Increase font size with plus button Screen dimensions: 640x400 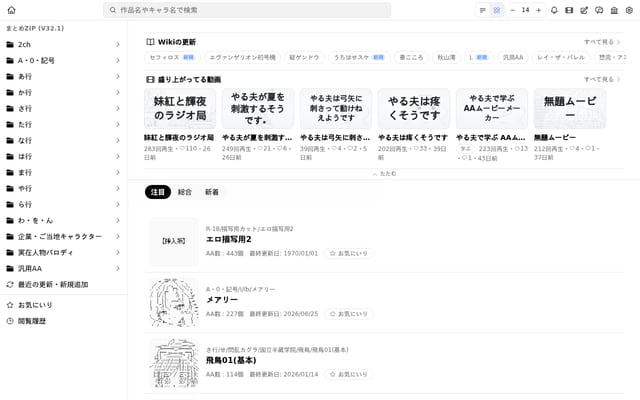point(538,10)
